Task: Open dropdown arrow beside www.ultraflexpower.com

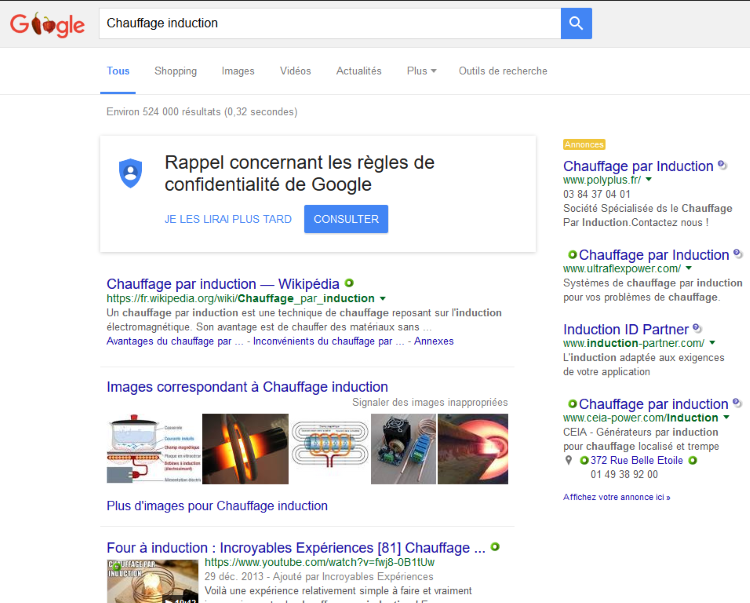Action: pos(689,268)
